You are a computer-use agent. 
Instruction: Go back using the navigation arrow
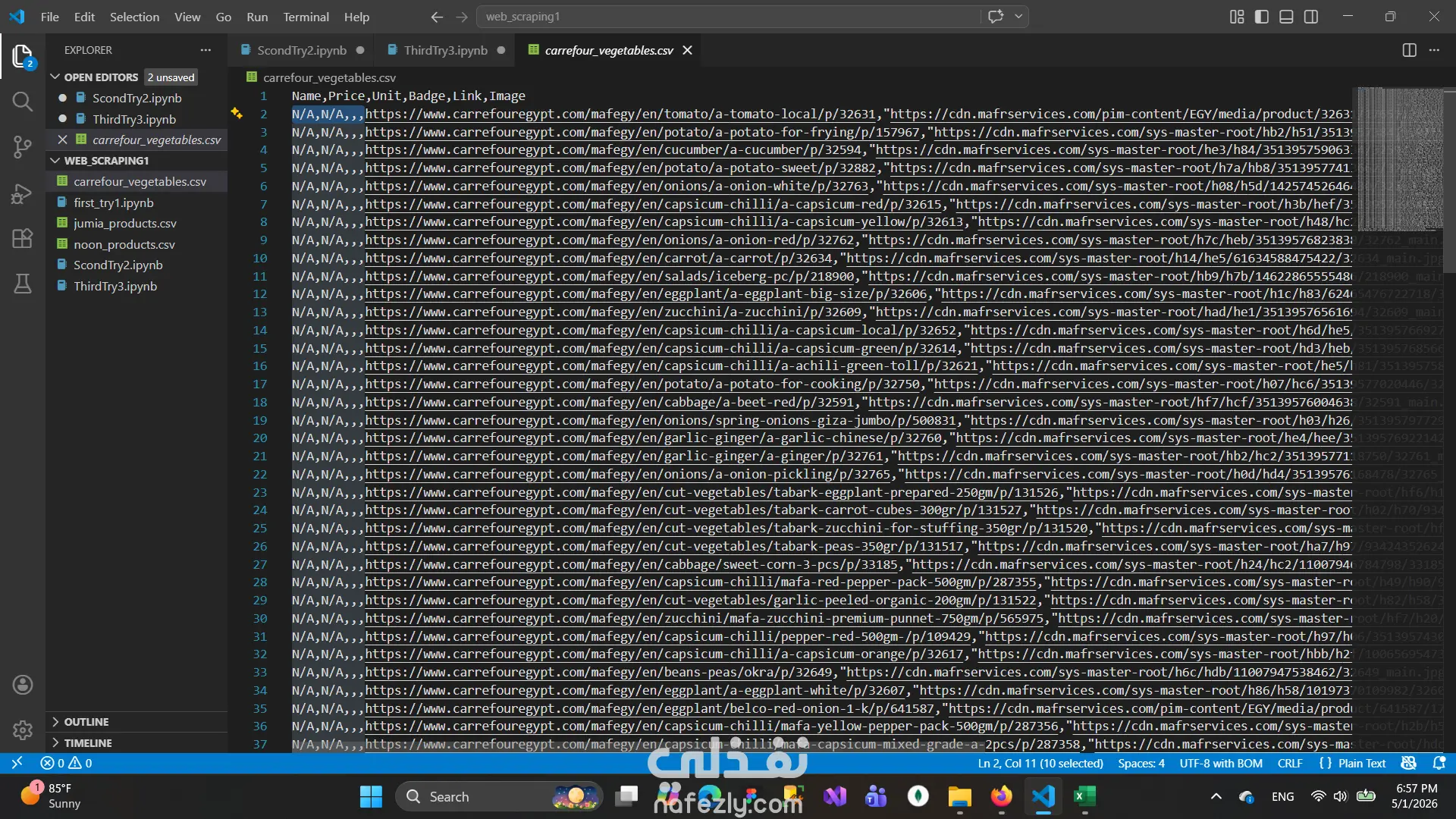pyautogui.click(x=437, y=17)
